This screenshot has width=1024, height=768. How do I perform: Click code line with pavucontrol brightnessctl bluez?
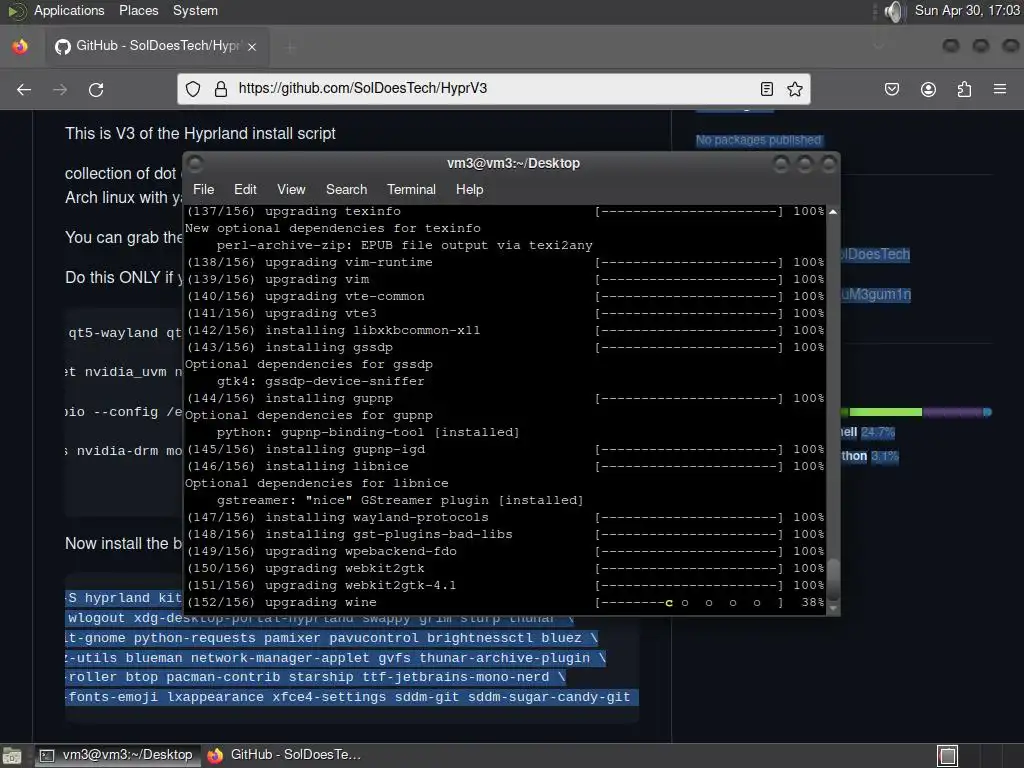coord(331,638)
